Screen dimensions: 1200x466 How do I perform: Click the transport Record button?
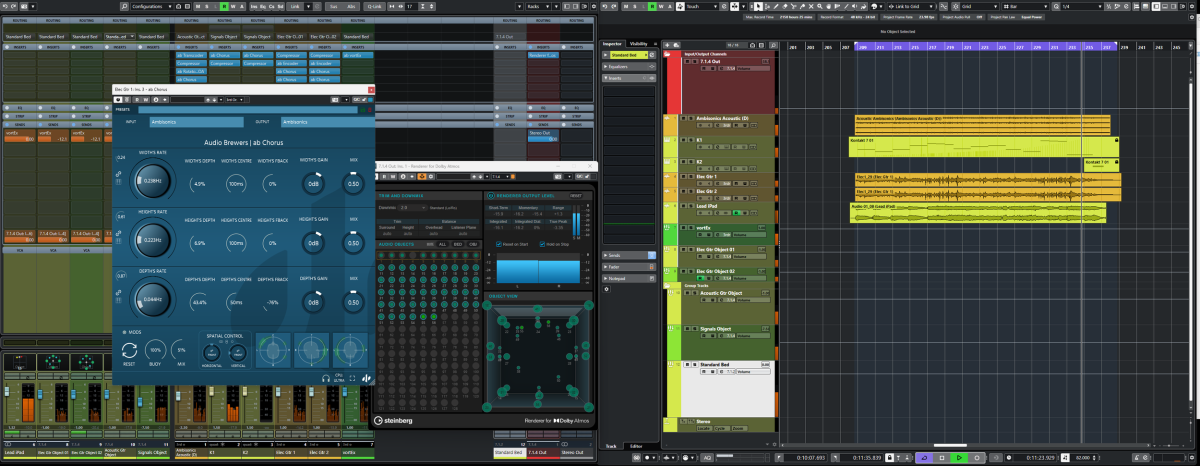977,458
